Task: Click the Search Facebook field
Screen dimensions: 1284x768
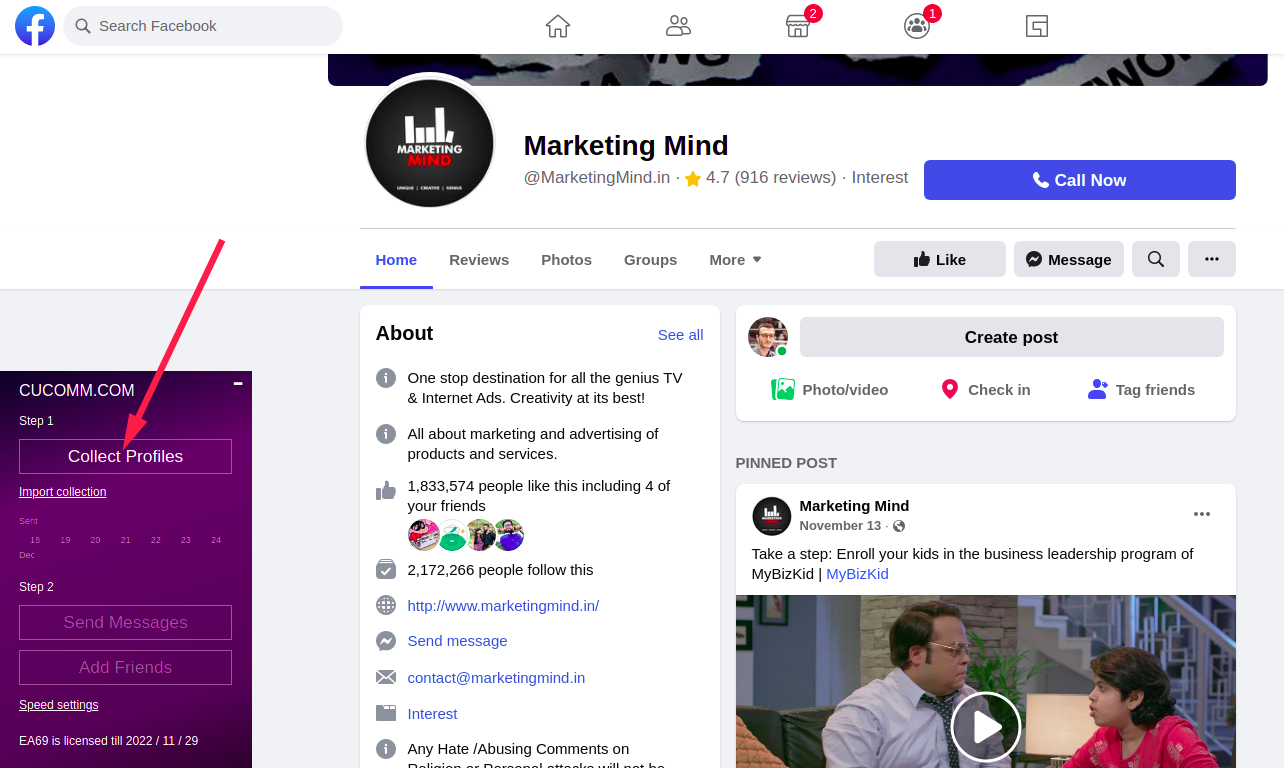Action: pyautogui.click(x=203, y=26)
